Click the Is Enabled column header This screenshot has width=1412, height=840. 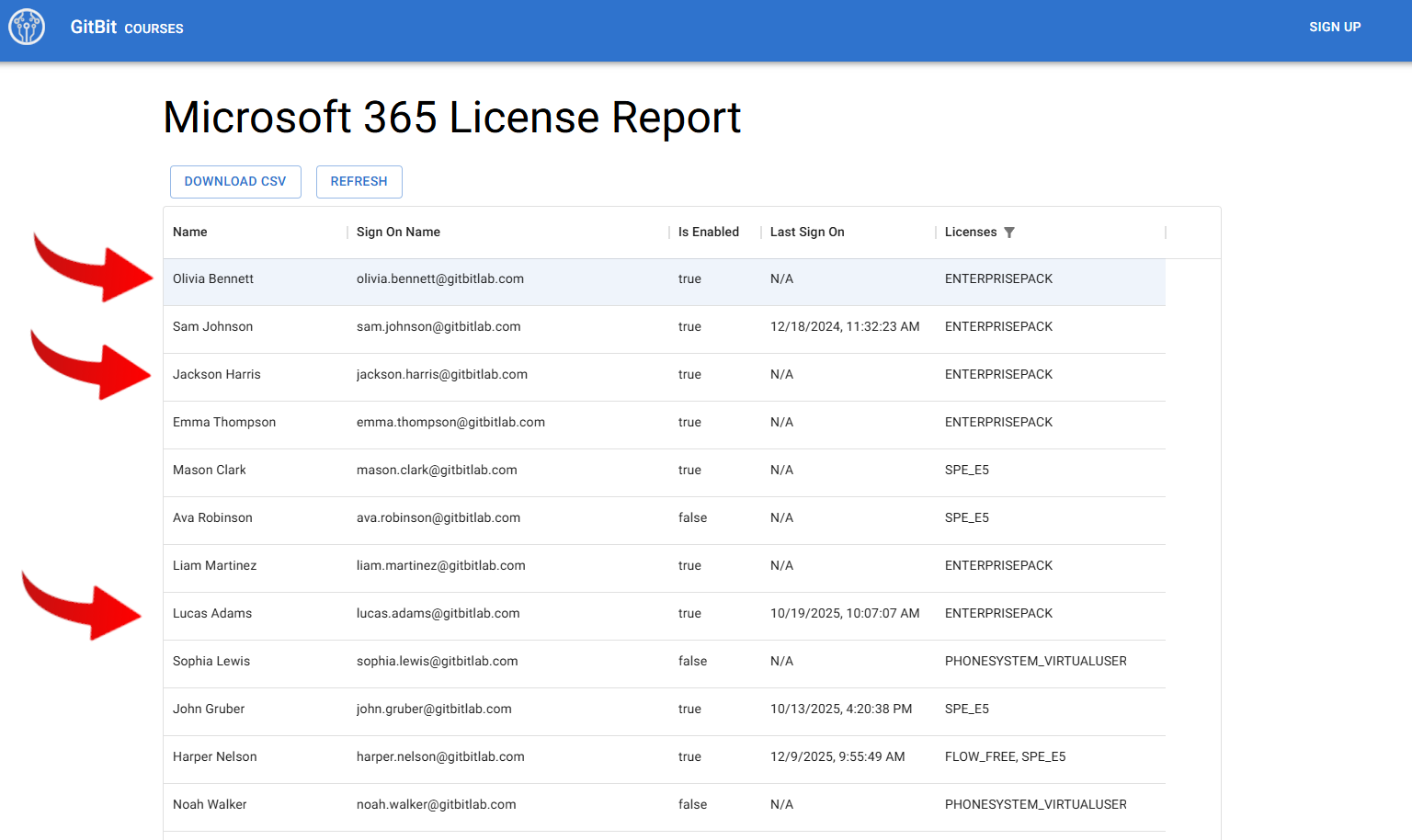pos(708,232)
